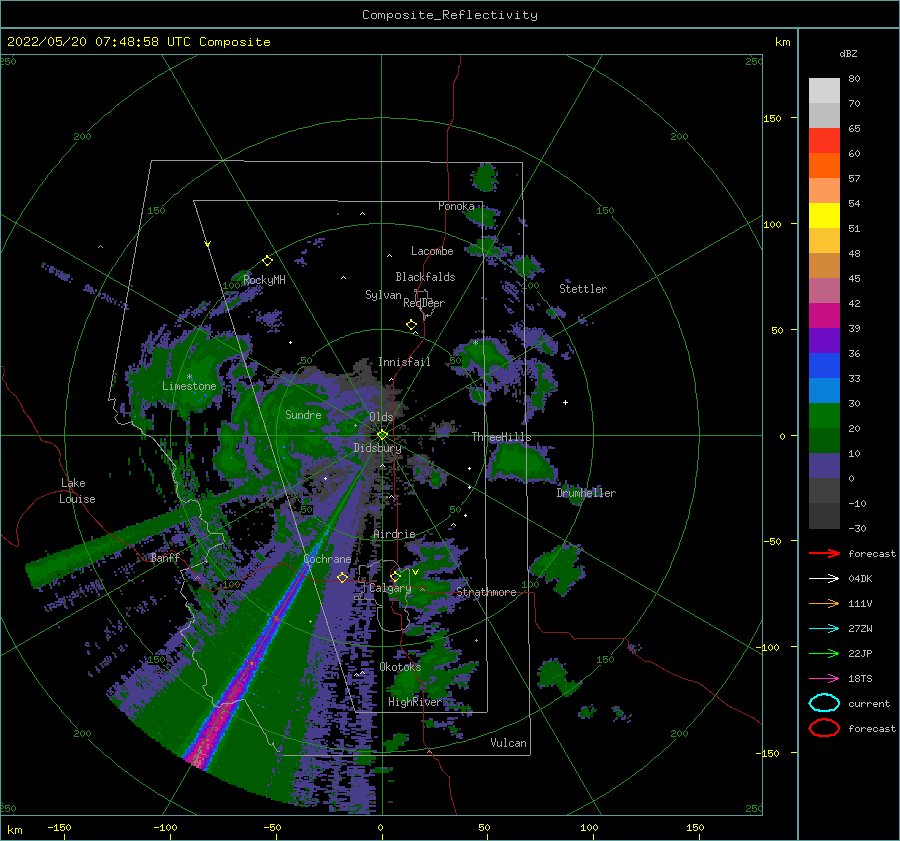Choose the magenta 39–42 dBZ swatch
The height and width of the screenshot is (841, 900).
(x=824, y=315)
